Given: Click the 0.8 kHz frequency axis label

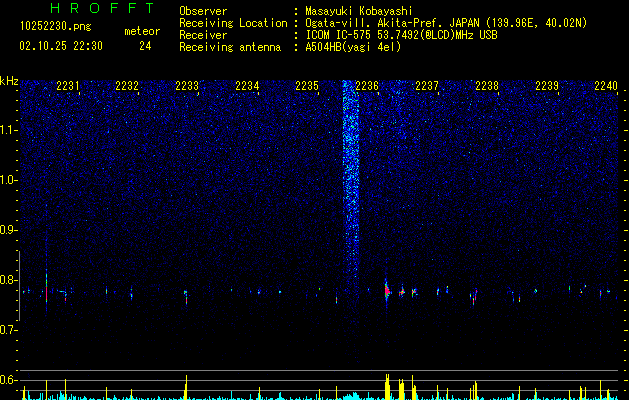Looking at the screenshot, I should pos(9,280).
